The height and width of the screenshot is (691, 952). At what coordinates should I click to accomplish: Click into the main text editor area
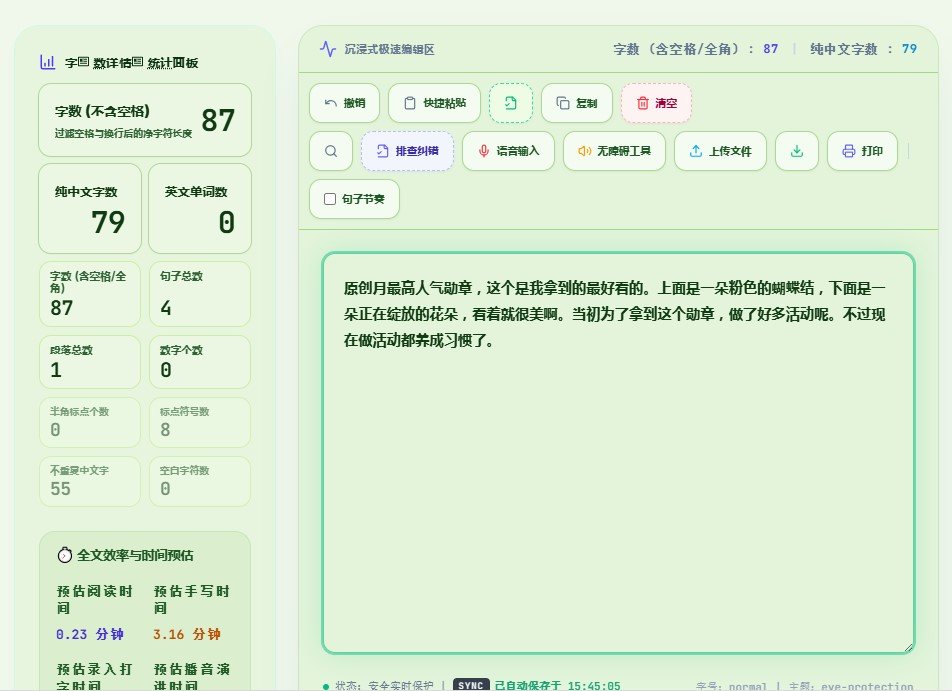pyautogui.click(x=618, y=453)
